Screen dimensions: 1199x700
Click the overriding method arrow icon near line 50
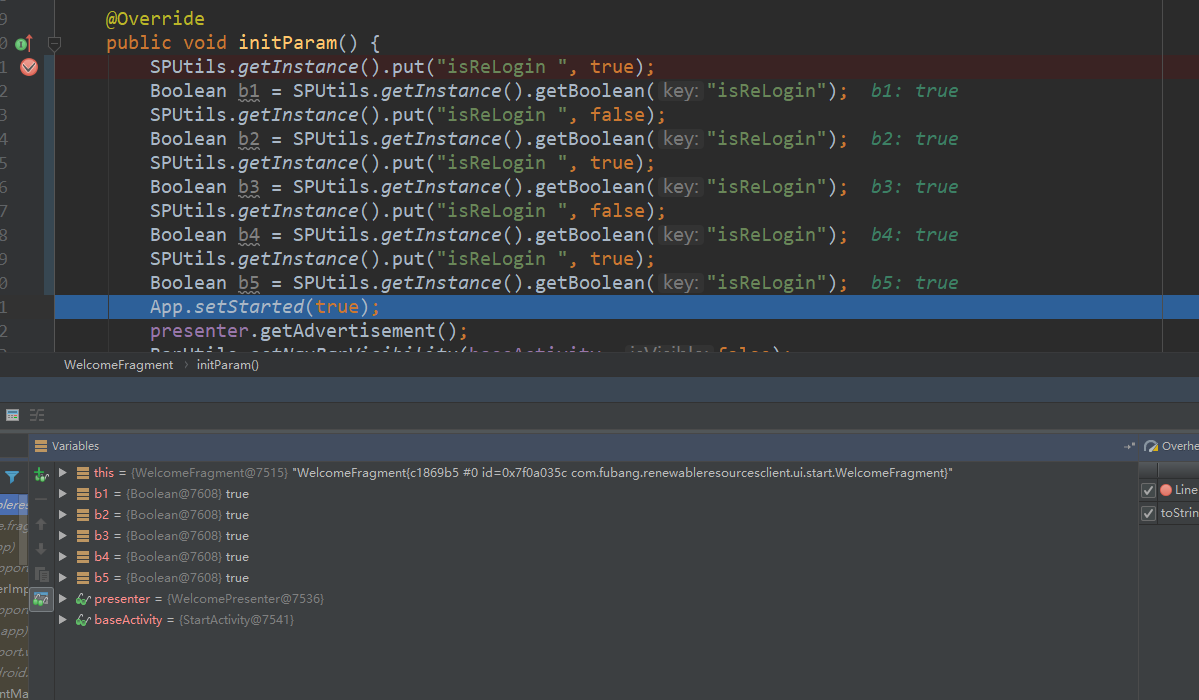[21, 43]
